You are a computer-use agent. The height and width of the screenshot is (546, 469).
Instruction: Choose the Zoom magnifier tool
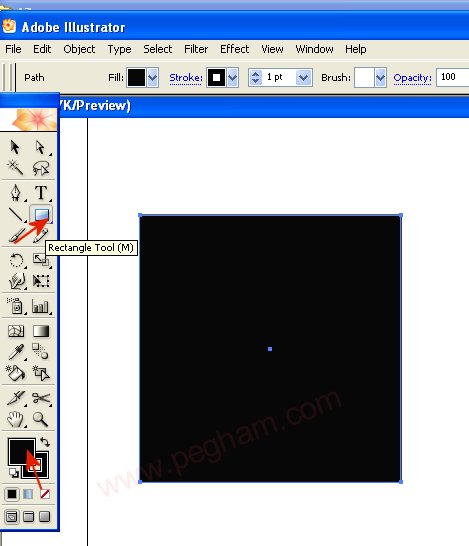(x=40, y=419)
